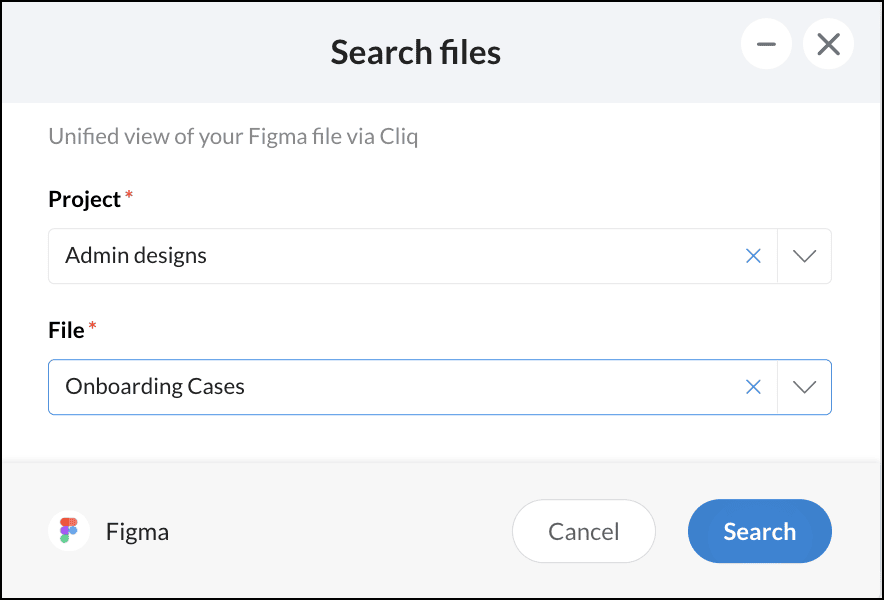Cancel the file search
884x600 pixels.
click(x=584, y=531)
